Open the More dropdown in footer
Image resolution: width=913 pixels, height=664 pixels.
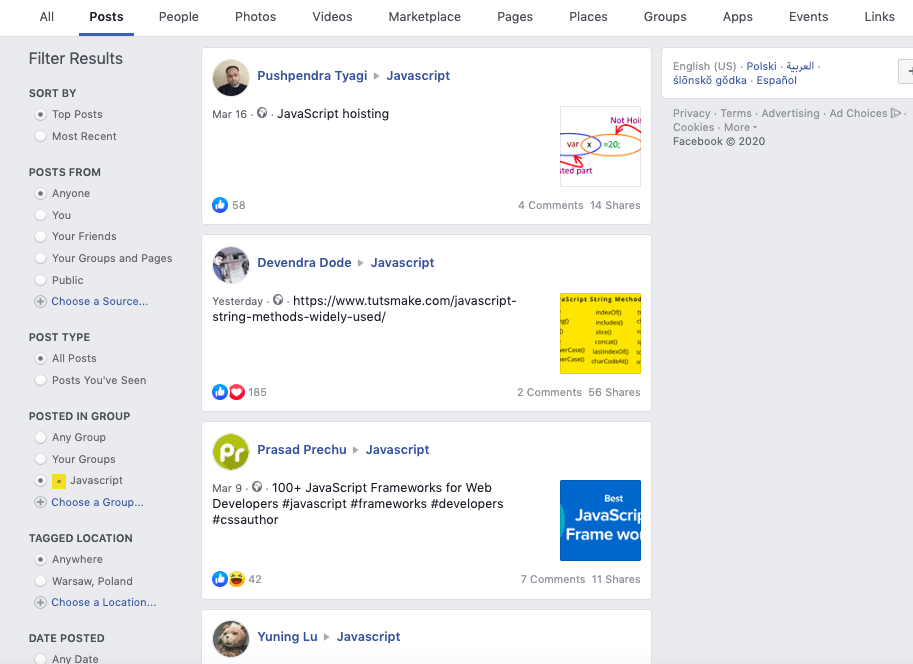pyautogui.click(x=740, y=128)
